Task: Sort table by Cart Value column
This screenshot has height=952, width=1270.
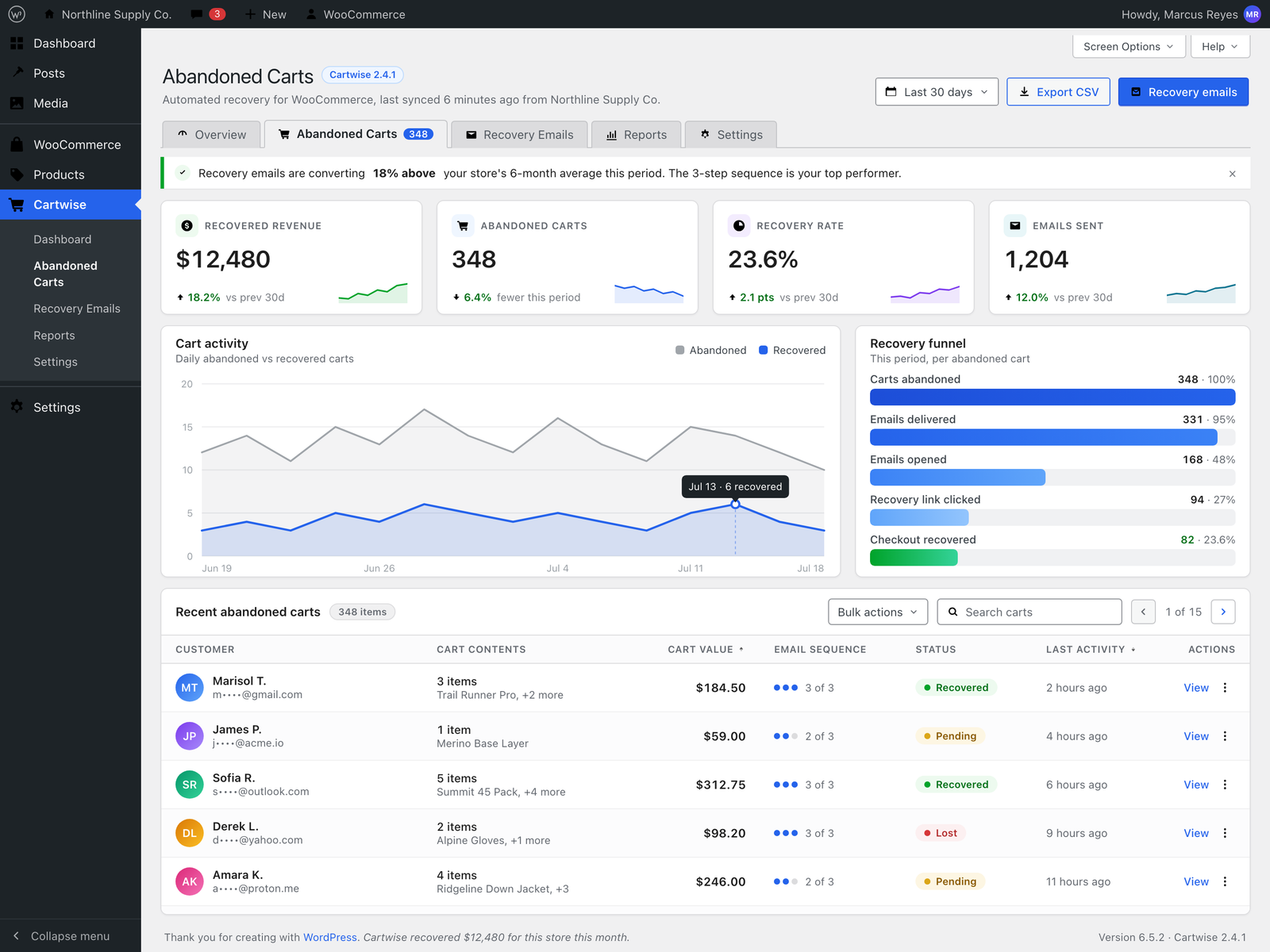Action: coord(706,649)
